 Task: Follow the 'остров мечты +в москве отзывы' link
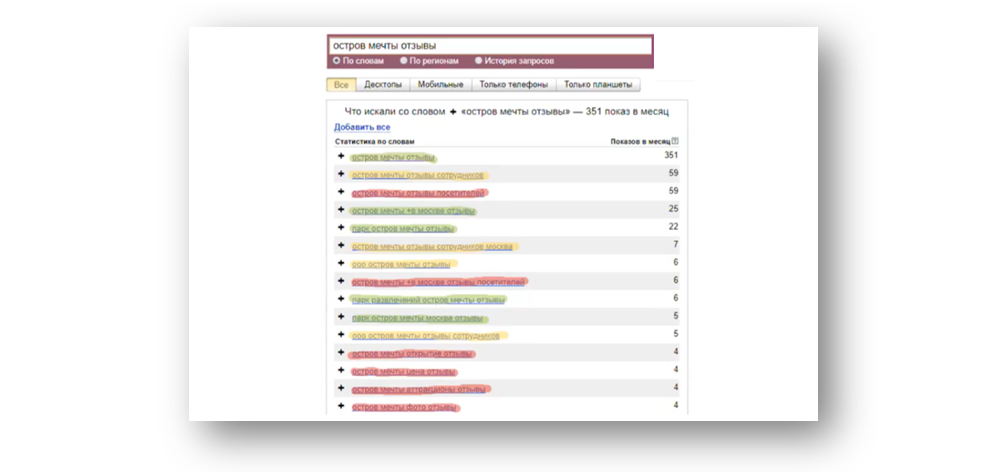pos(413,211)
